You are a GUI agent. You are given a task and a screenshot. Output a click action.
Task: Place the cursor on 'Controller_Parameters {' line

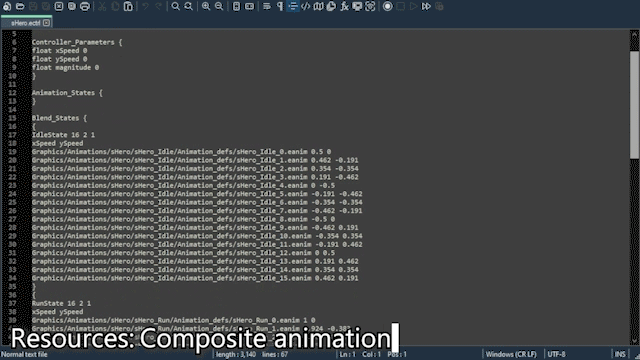77,42
